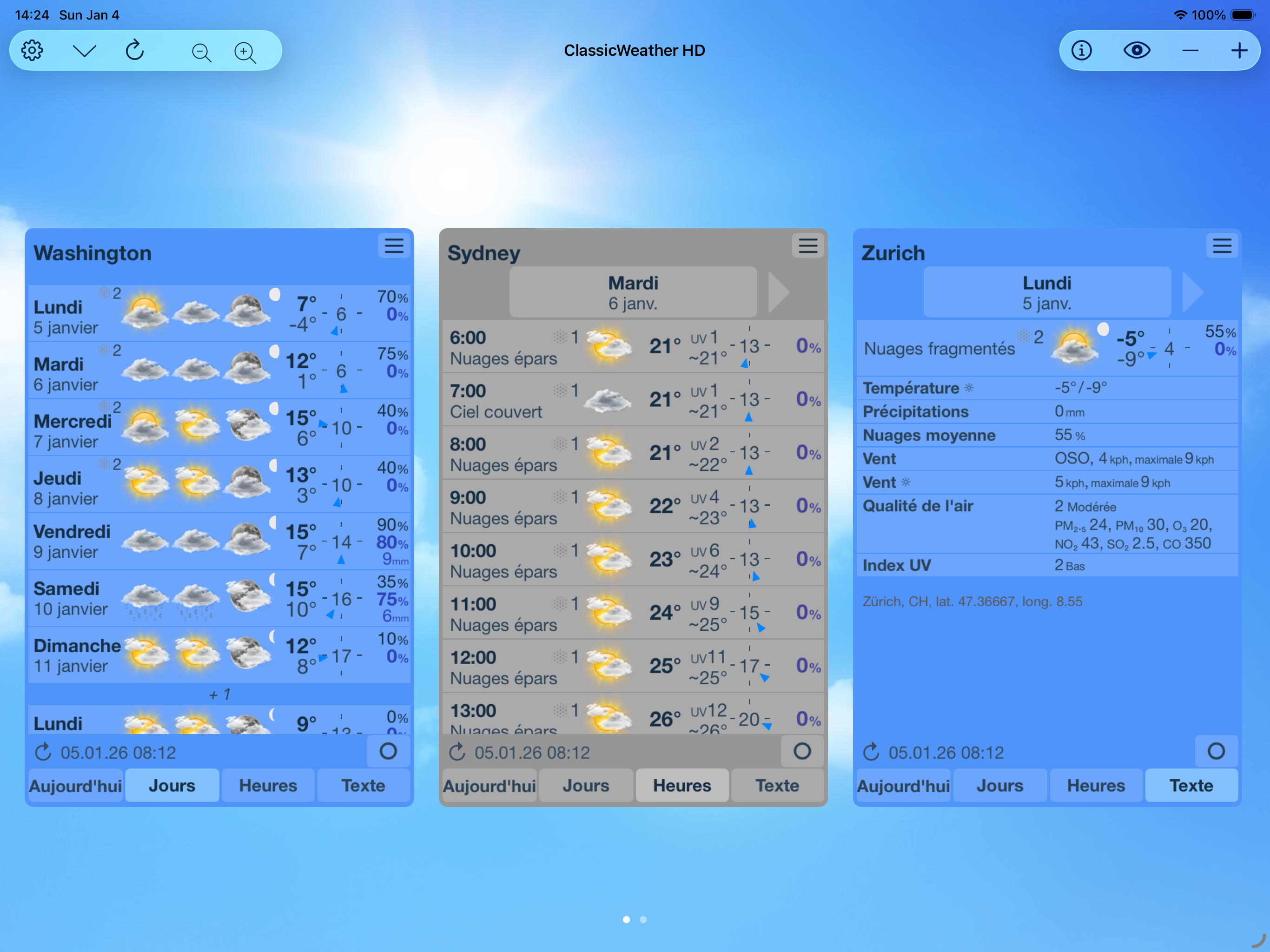Screen dimensions: 1270x952
Task: Open settings gear in the toolbar
Action: (x=32, y=51)
